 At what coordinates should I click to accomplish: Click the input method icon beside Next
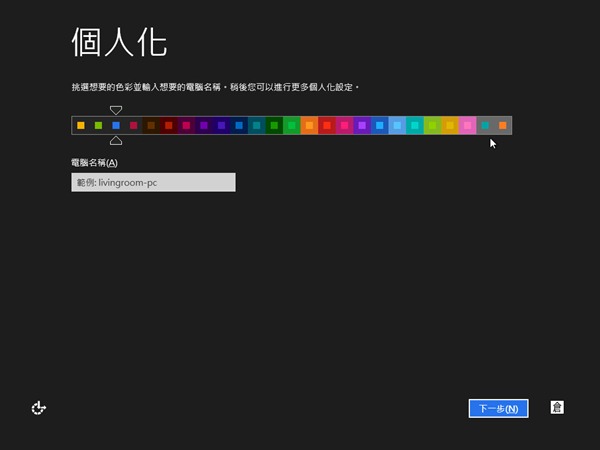coord(557,407)
